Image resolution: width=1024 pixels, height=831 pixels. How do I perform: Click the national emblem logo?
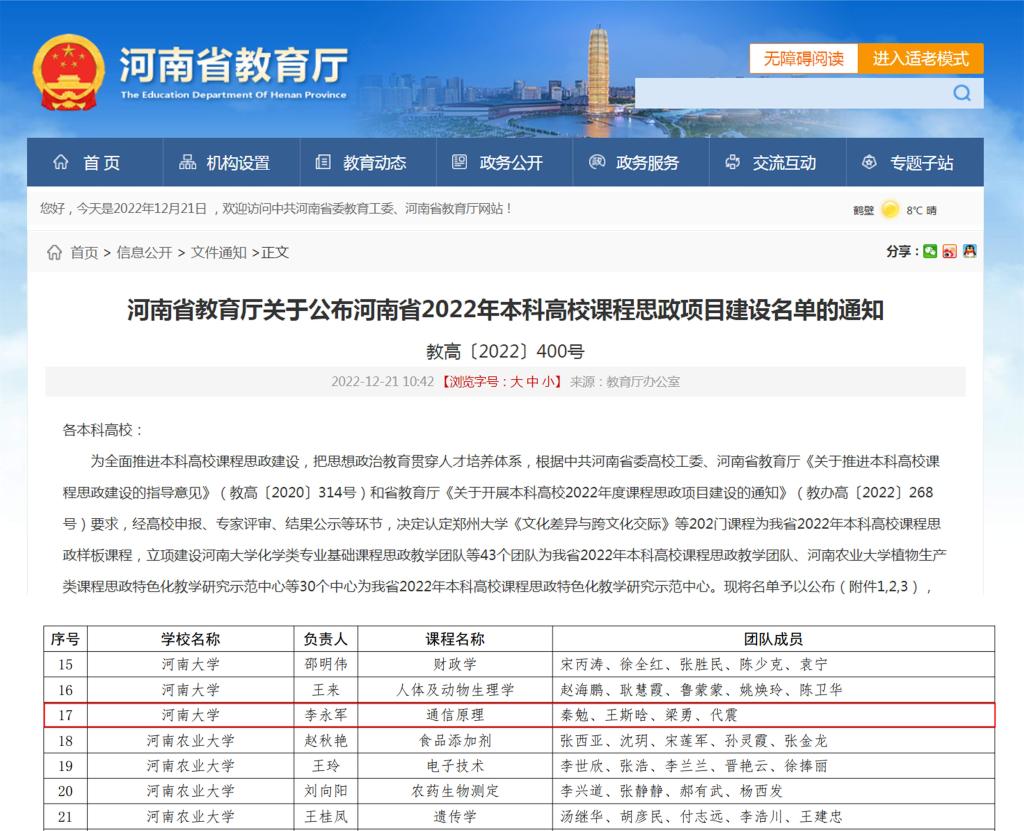click(x=68, y=73)
